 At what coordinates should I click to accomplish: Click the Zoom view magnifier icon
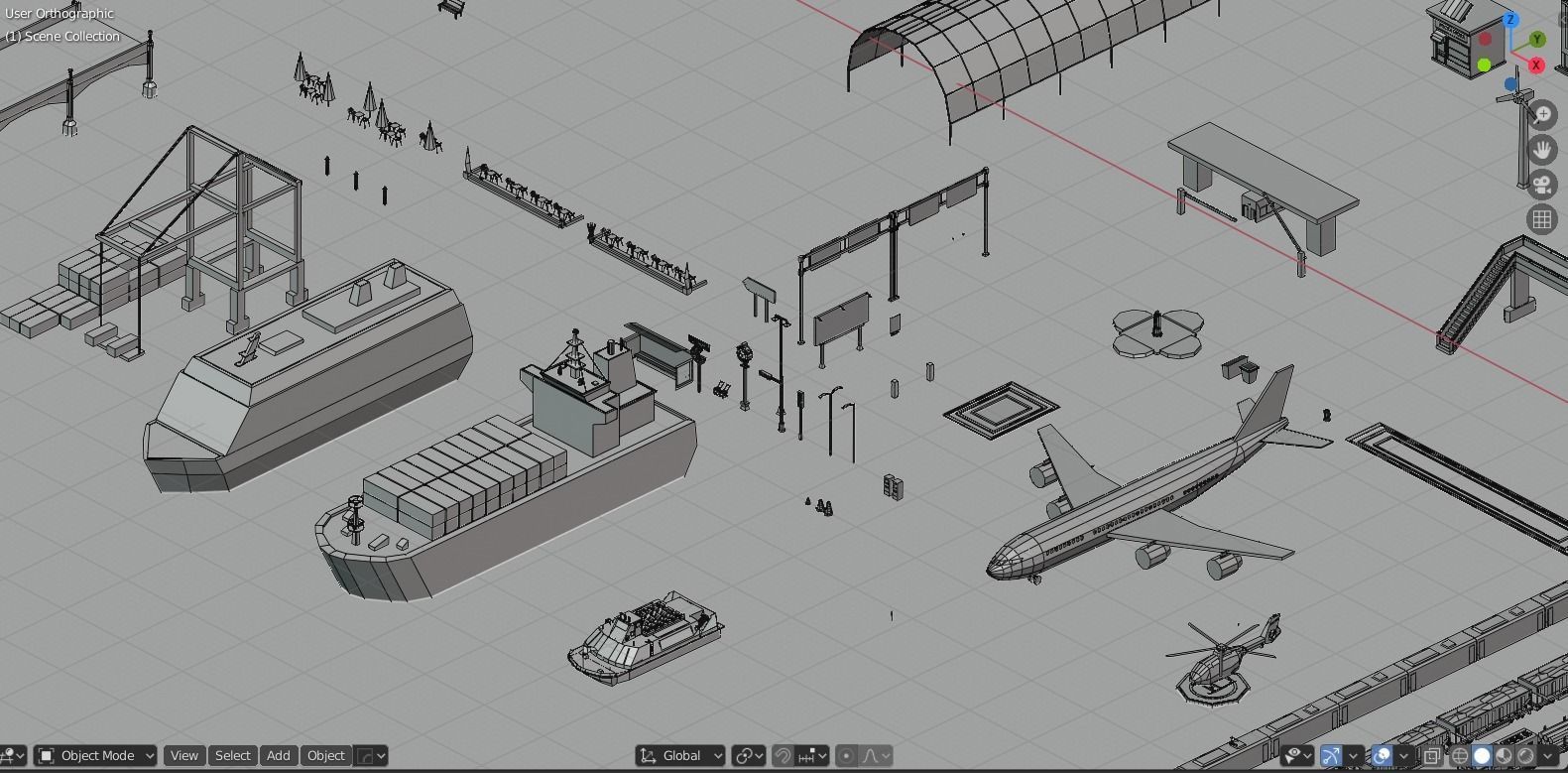[x=1542, y=115]
